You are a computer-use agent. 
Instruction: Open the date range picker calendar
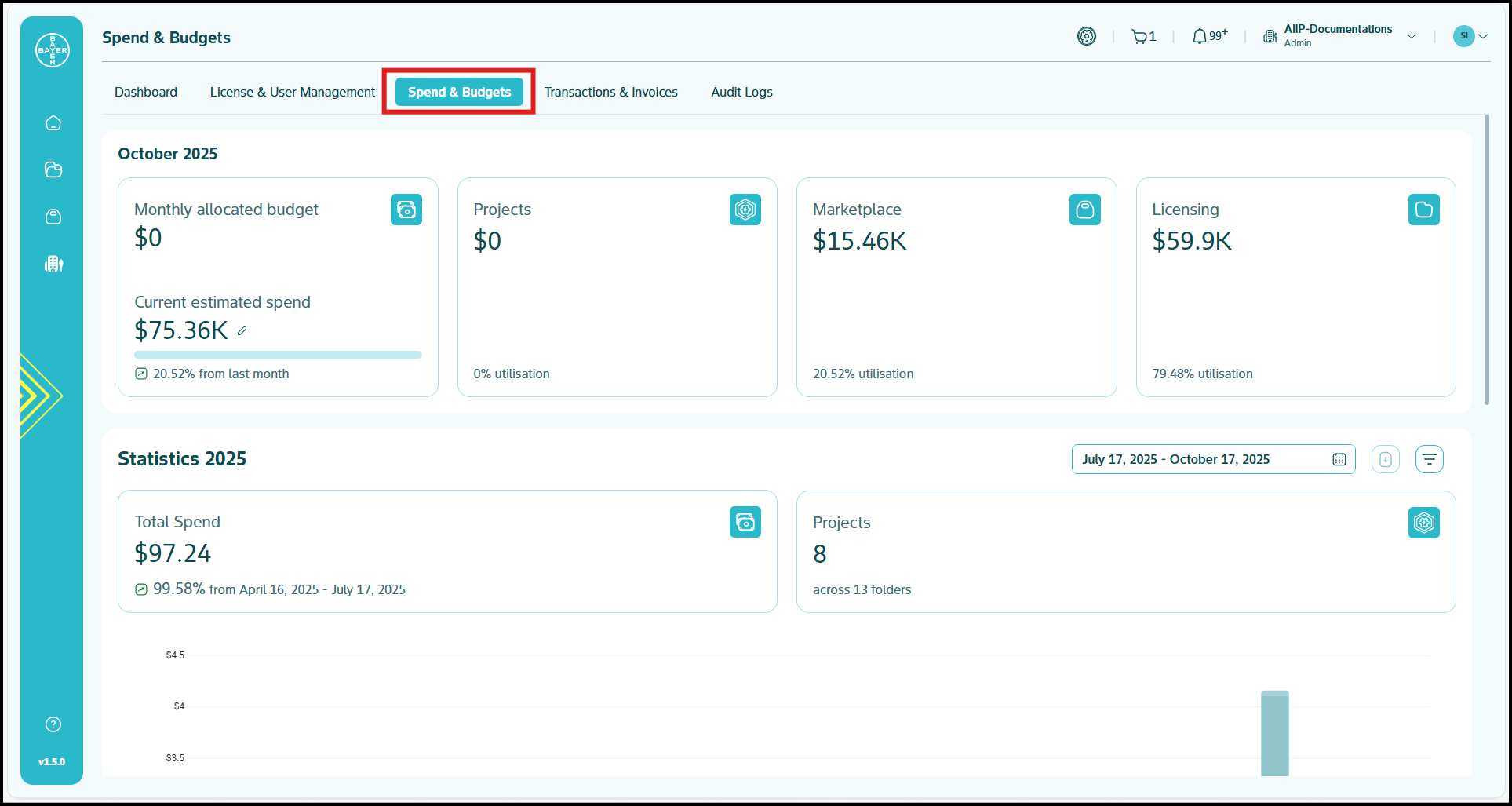[1339, 459]
